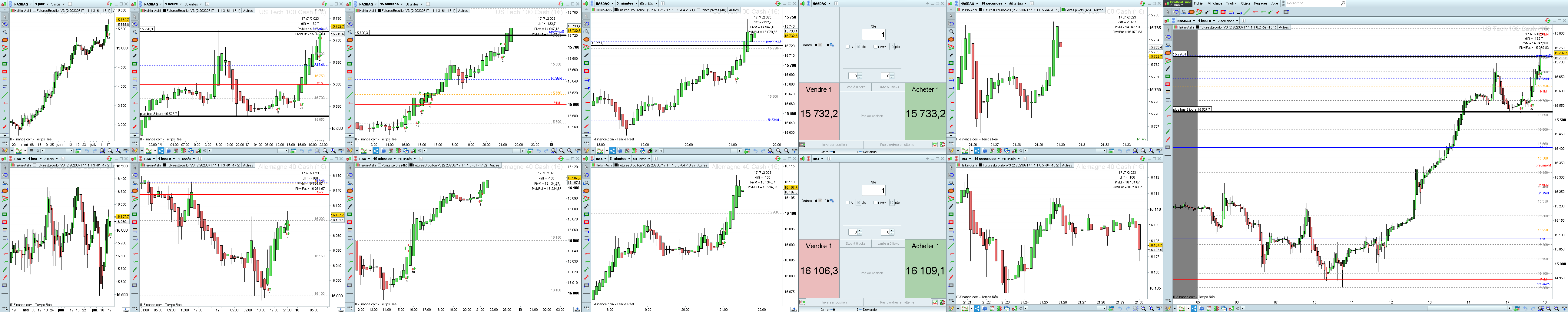This screenshot has width=1568, height=312.
Task: Open the Trading menu
Action: (1232, 3)
